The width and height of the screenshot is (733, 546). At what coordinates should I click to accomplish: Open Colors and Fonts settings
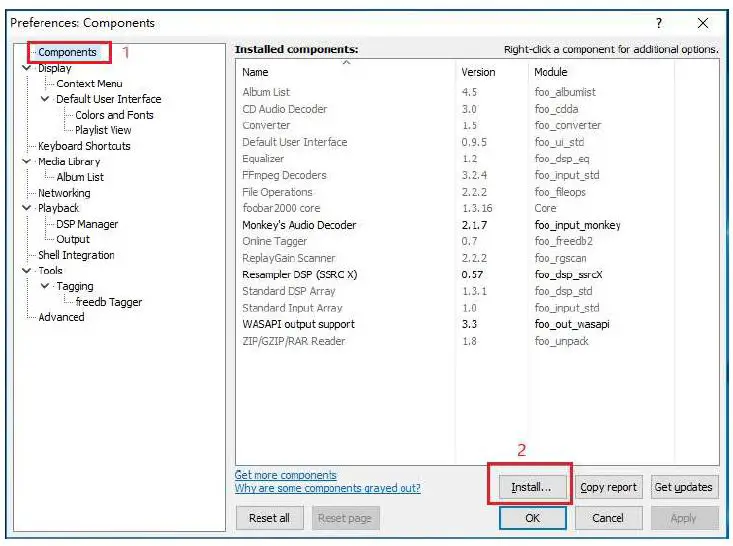click(114, 115)
